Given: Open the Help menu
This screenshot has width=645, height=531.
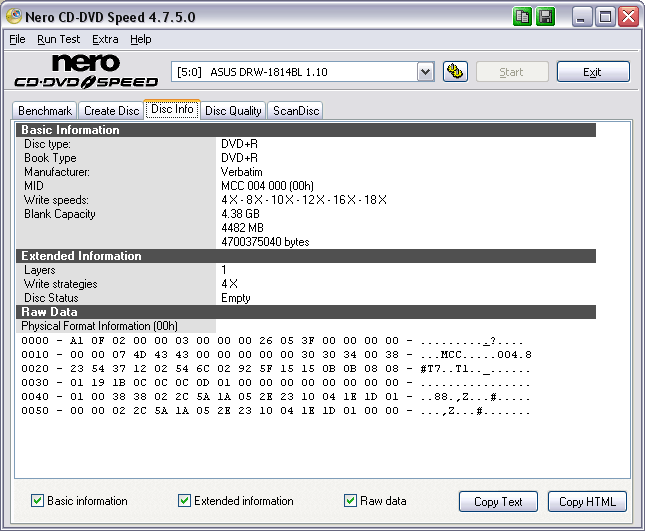Looking at the screenshot, I should 141,39.
